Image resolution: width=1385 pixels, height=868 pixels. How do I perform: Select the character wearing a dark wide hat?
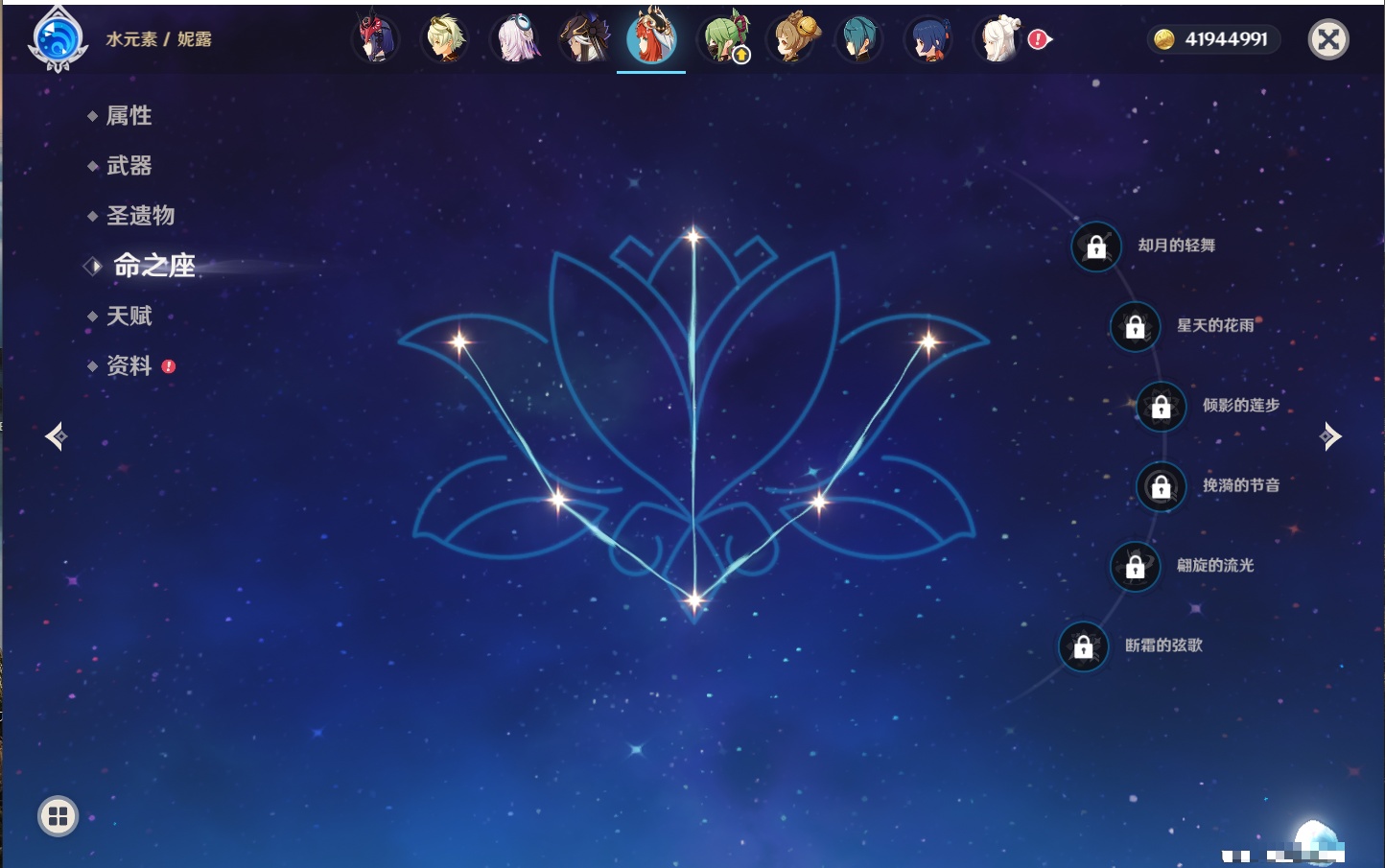point(585,38)
